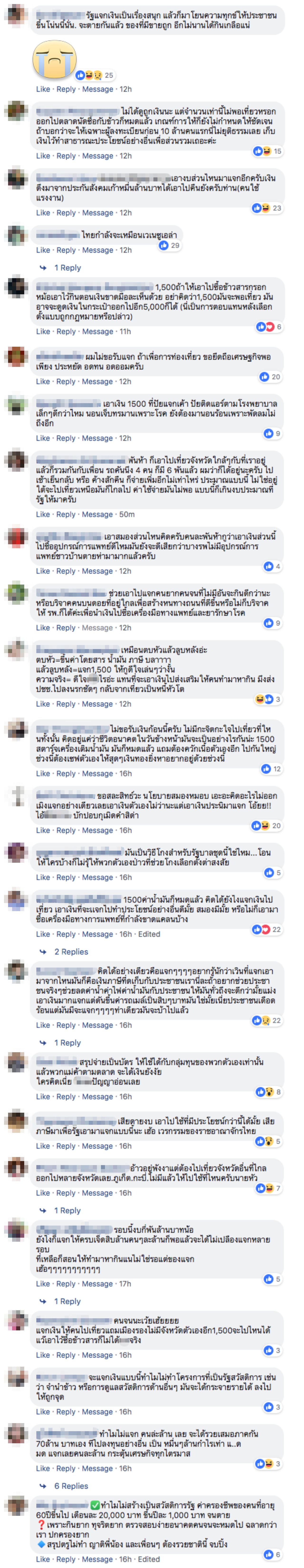Open the "11h" comment timestamp
The width and height of the screenshot is (304, 1568).
point(125,332)
